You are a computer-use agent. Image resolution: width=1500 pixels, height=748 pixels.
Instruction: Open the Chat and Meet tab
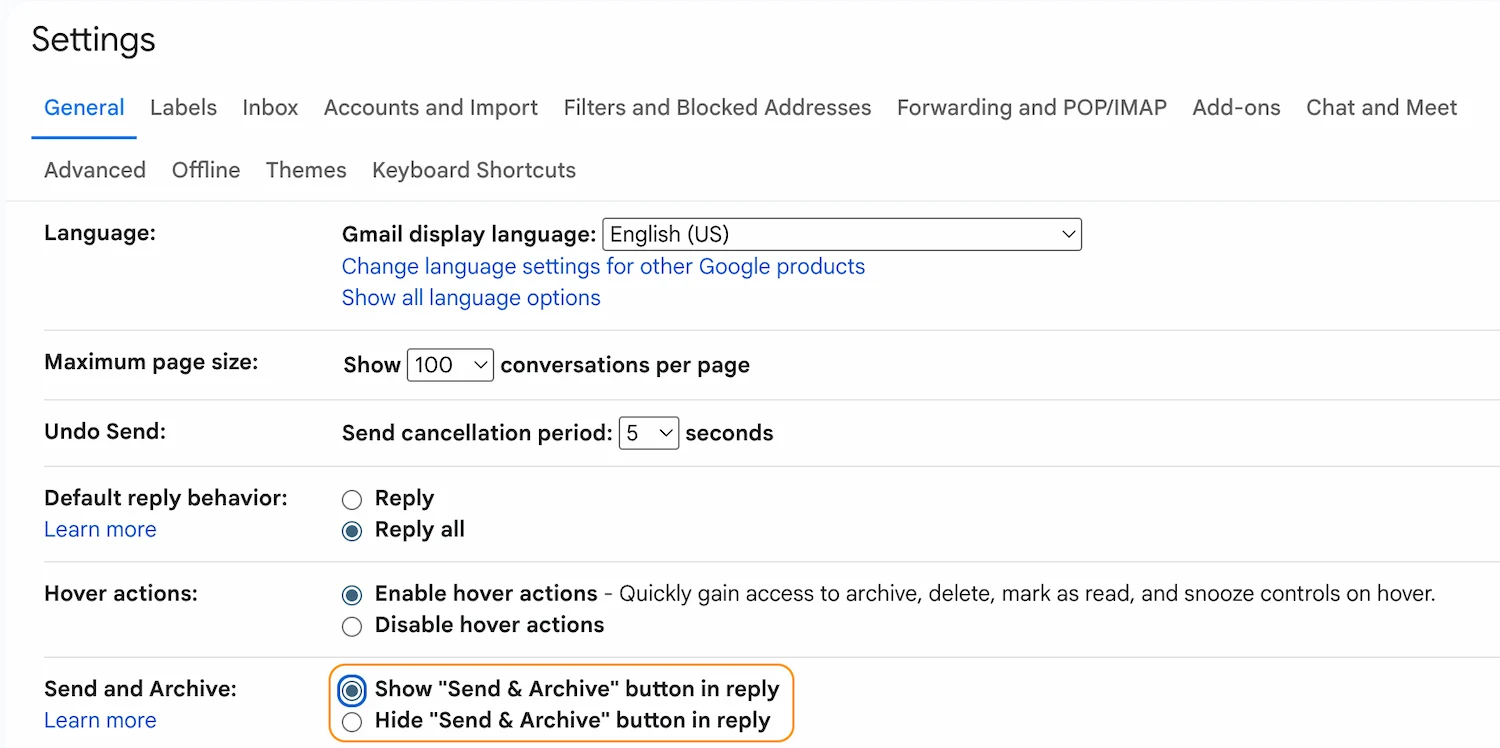tap(1382, 108)
